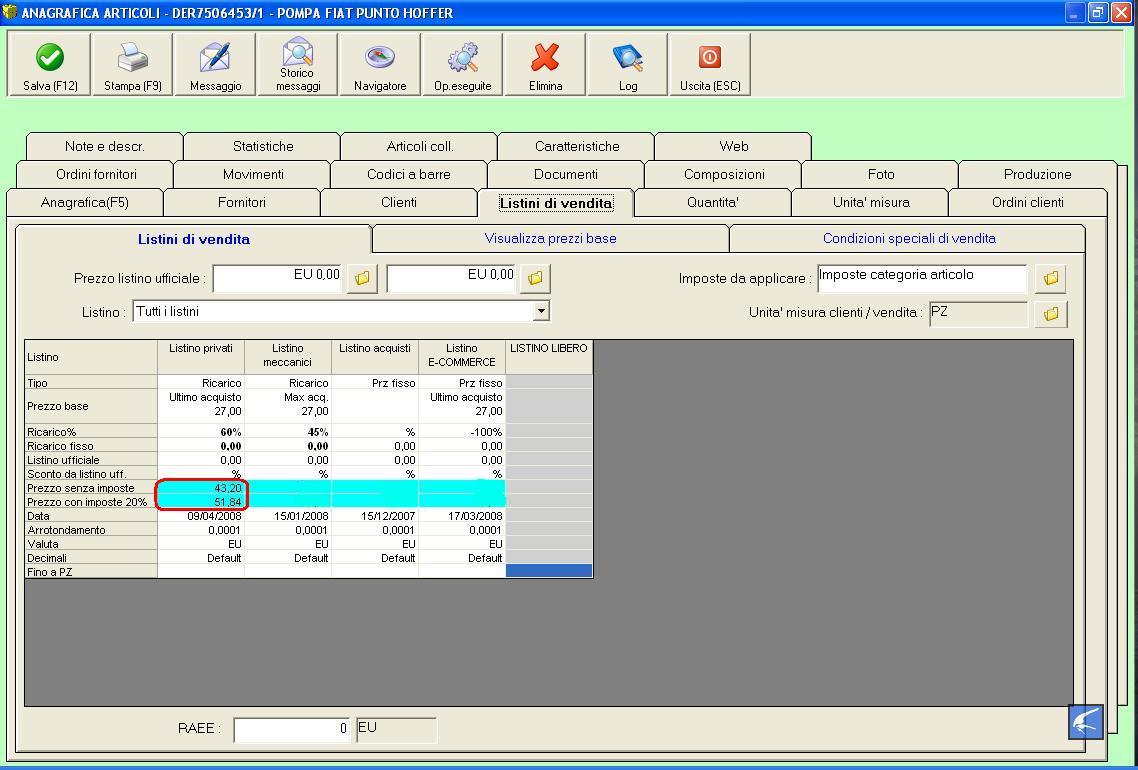This screenshot has height=770, width=1138.
Task: Go to the Codici a barre tab
Action: (x=408, y=174)
